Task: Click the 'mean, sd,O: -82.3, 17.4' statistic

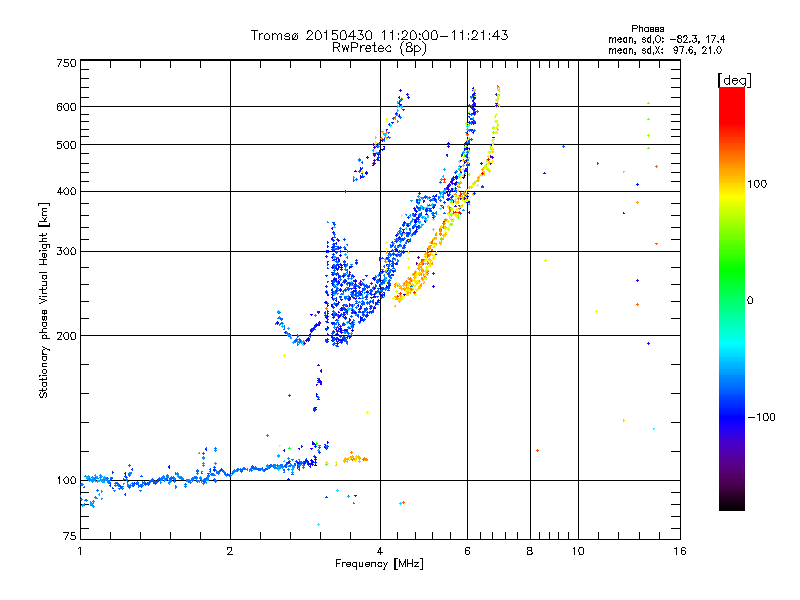Action: pyautogui.click(x=666, y=39)
